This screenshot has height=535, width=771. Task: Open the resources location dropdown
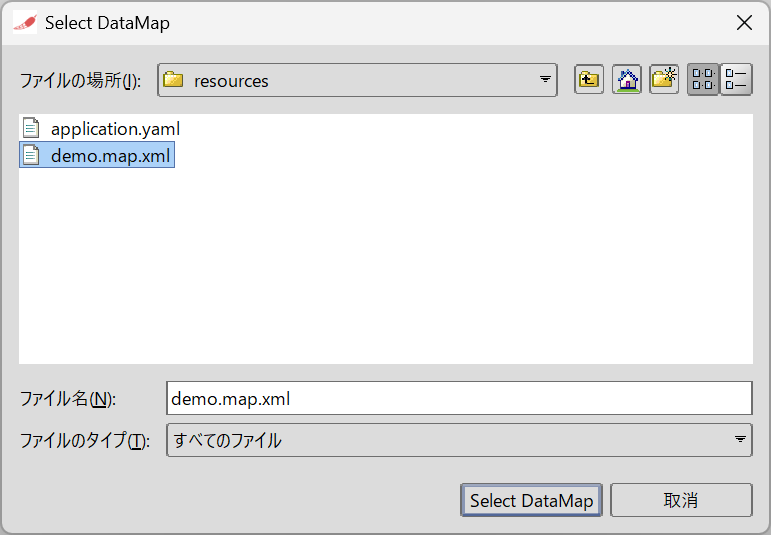357,80
